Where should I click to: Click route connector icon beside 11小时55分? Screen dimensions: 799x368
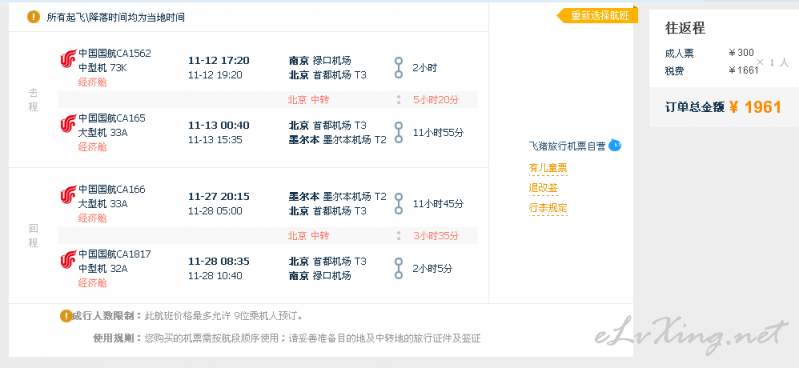coord(399,133)
